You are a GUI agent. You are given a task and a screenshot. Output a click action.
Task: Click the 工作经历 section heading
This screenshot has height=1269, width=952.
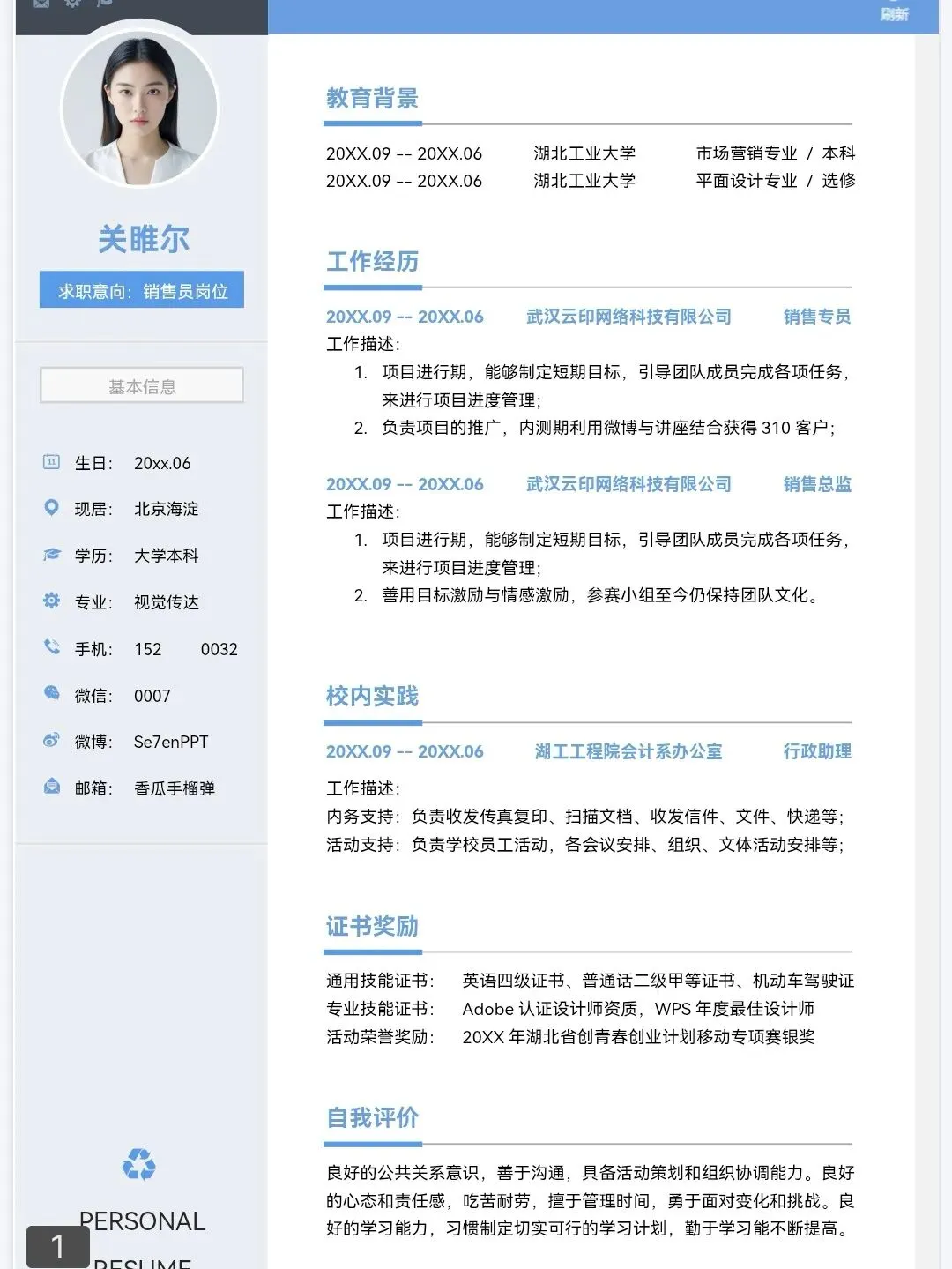pos(372,261)
